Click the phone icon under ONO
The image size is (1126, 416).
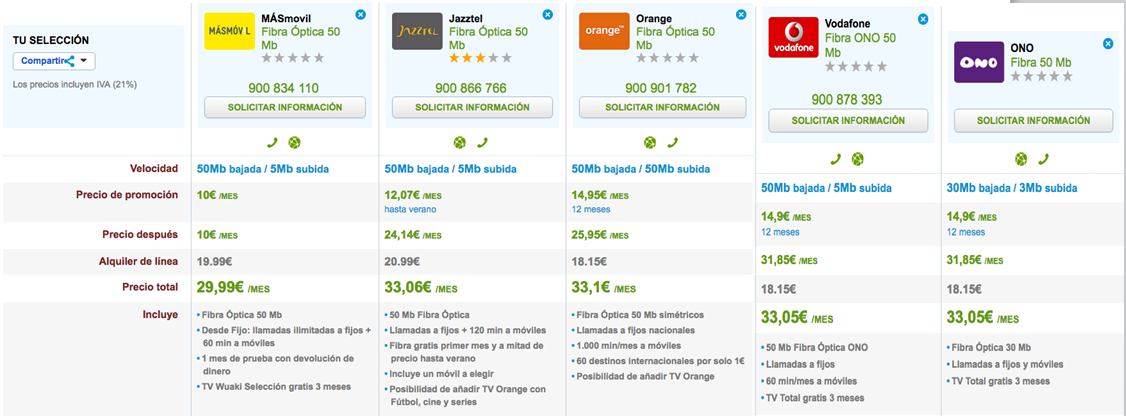(1043, 159)
